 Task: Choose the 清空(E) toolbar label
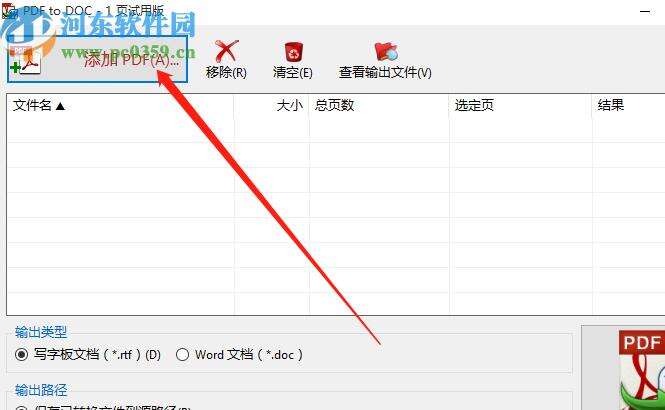[293, 73]
